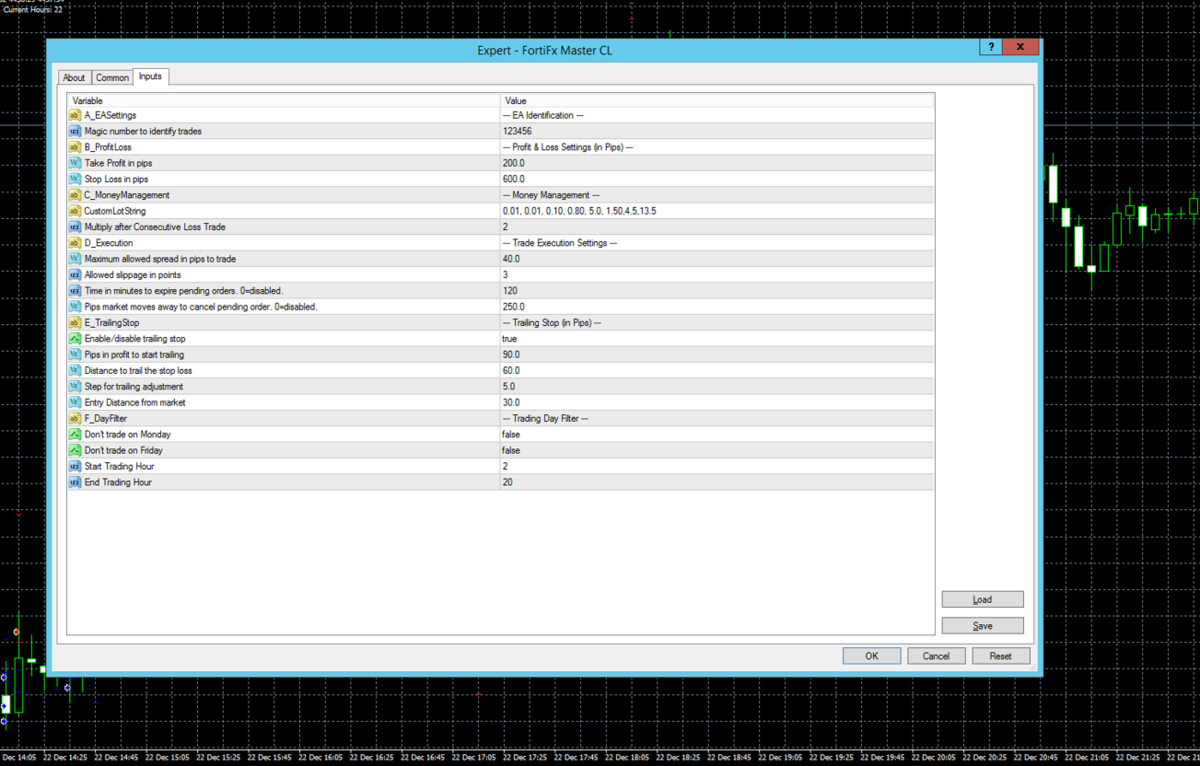The image size is (1200, 766).
Task: Toggle the trailing stop value 'true'
Action: point(510,339)
